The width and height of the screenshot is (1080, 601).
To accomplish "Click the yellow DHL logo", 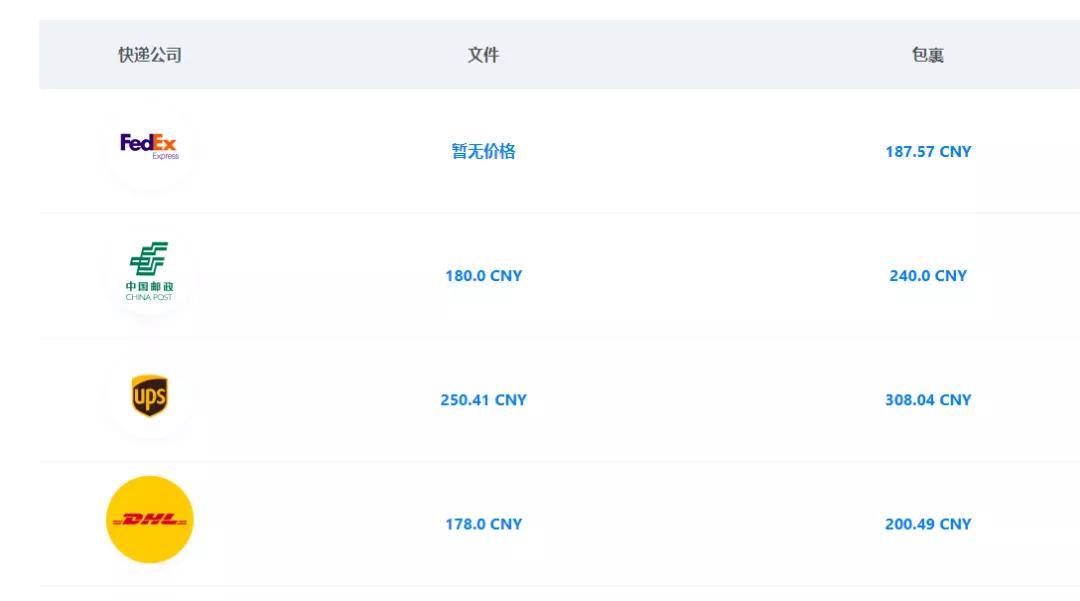I will 150,520.
